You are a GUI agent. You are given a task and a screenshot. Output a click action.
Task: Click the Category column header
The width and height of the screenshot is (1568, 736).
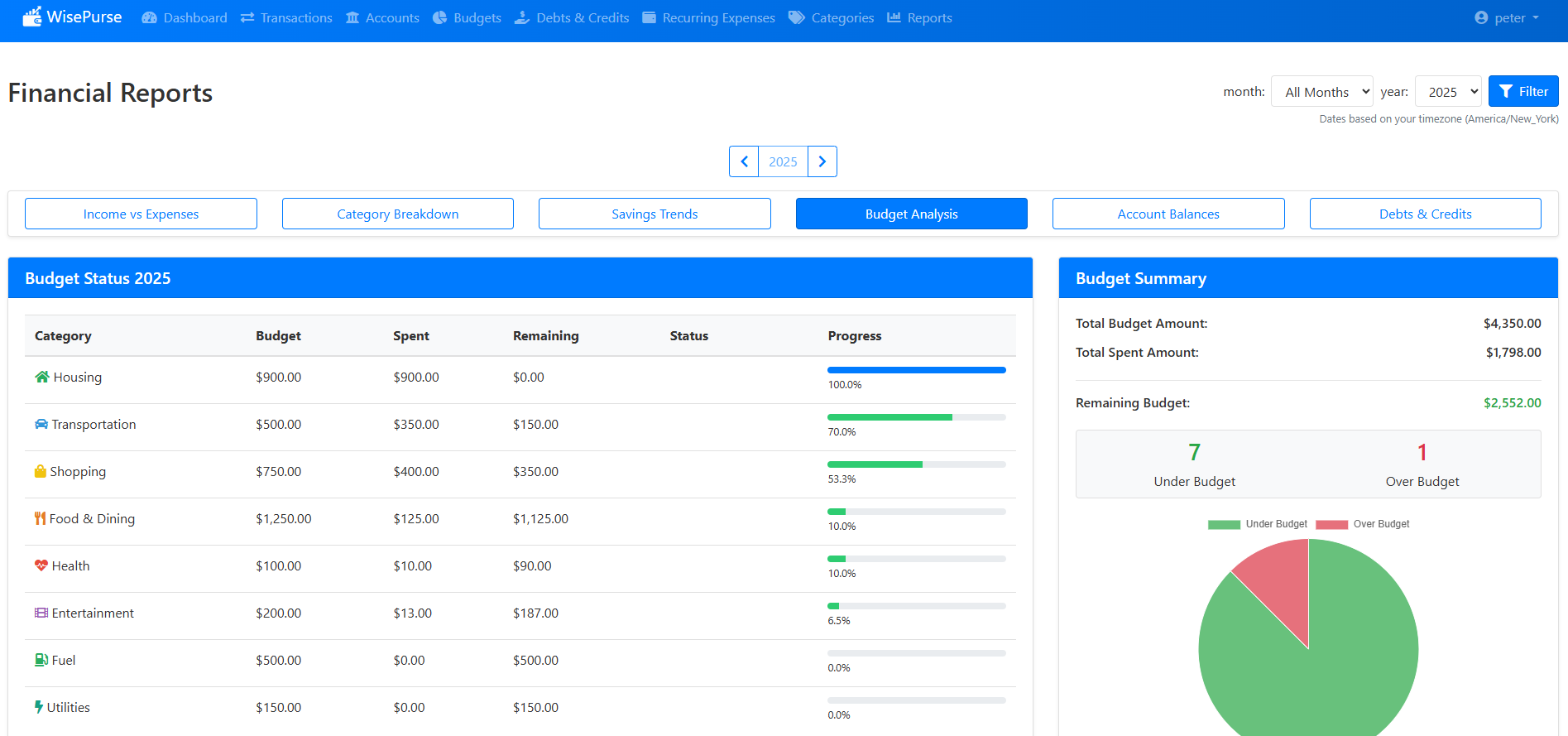pos(63,335)
